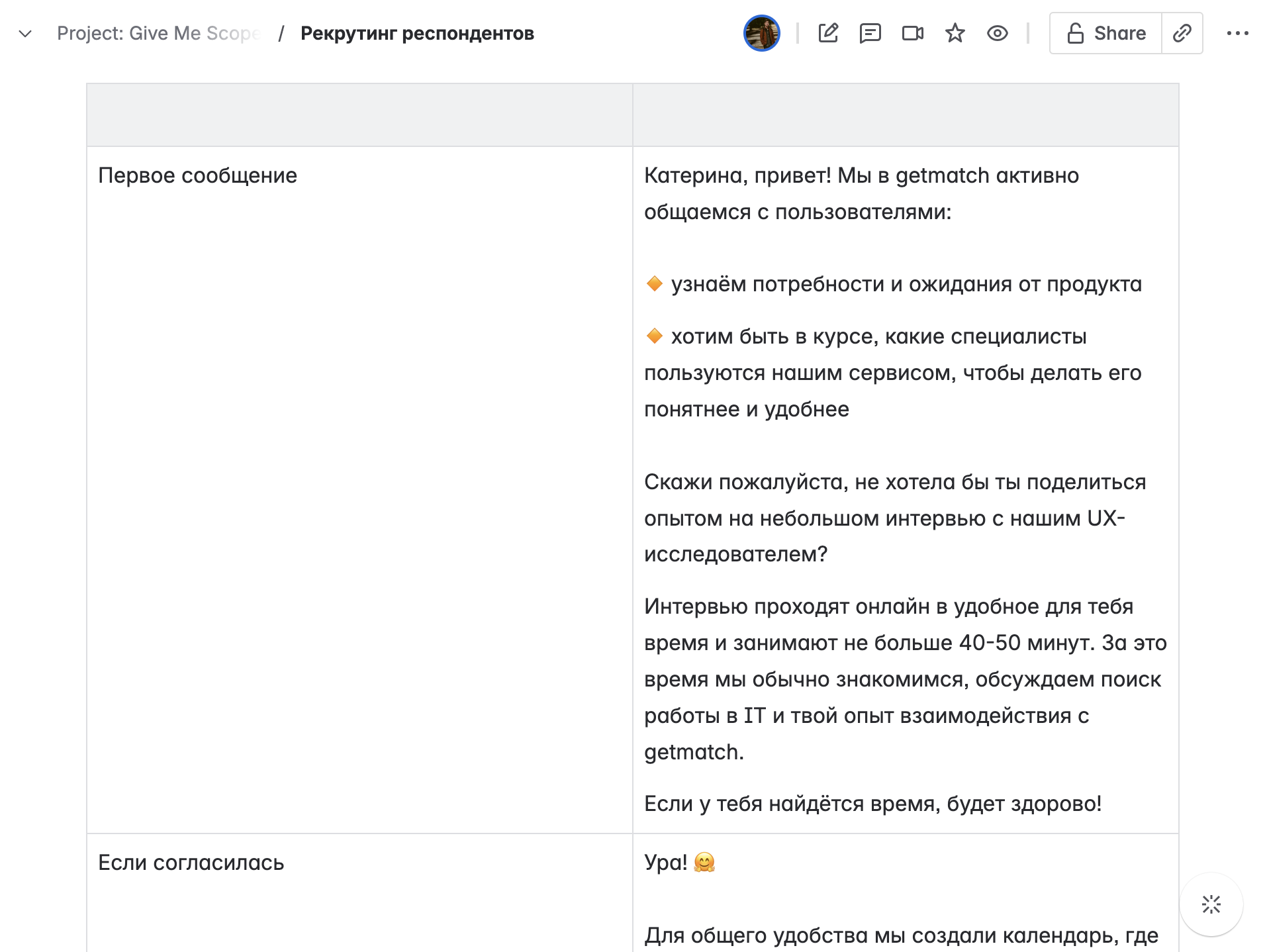
Task: Open the user avatar in the header
Action: (762, 33)
